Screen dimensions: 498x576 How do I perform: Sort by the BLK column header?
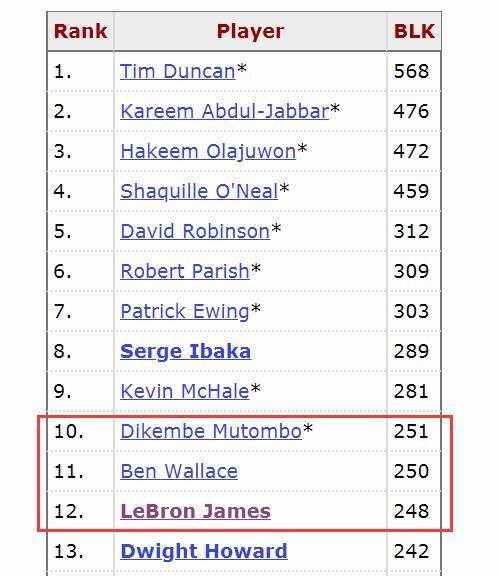[414, 31]
